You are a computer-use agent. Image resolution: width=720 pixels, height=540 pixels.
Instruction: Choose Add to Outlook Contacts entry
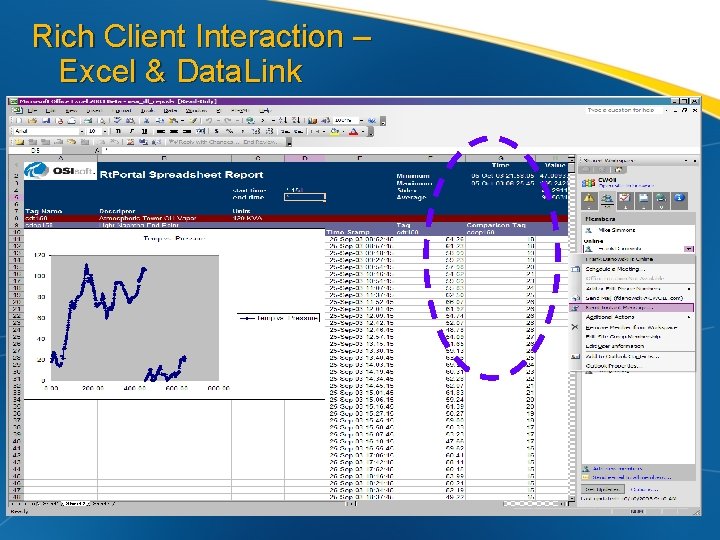coord(632,356)
